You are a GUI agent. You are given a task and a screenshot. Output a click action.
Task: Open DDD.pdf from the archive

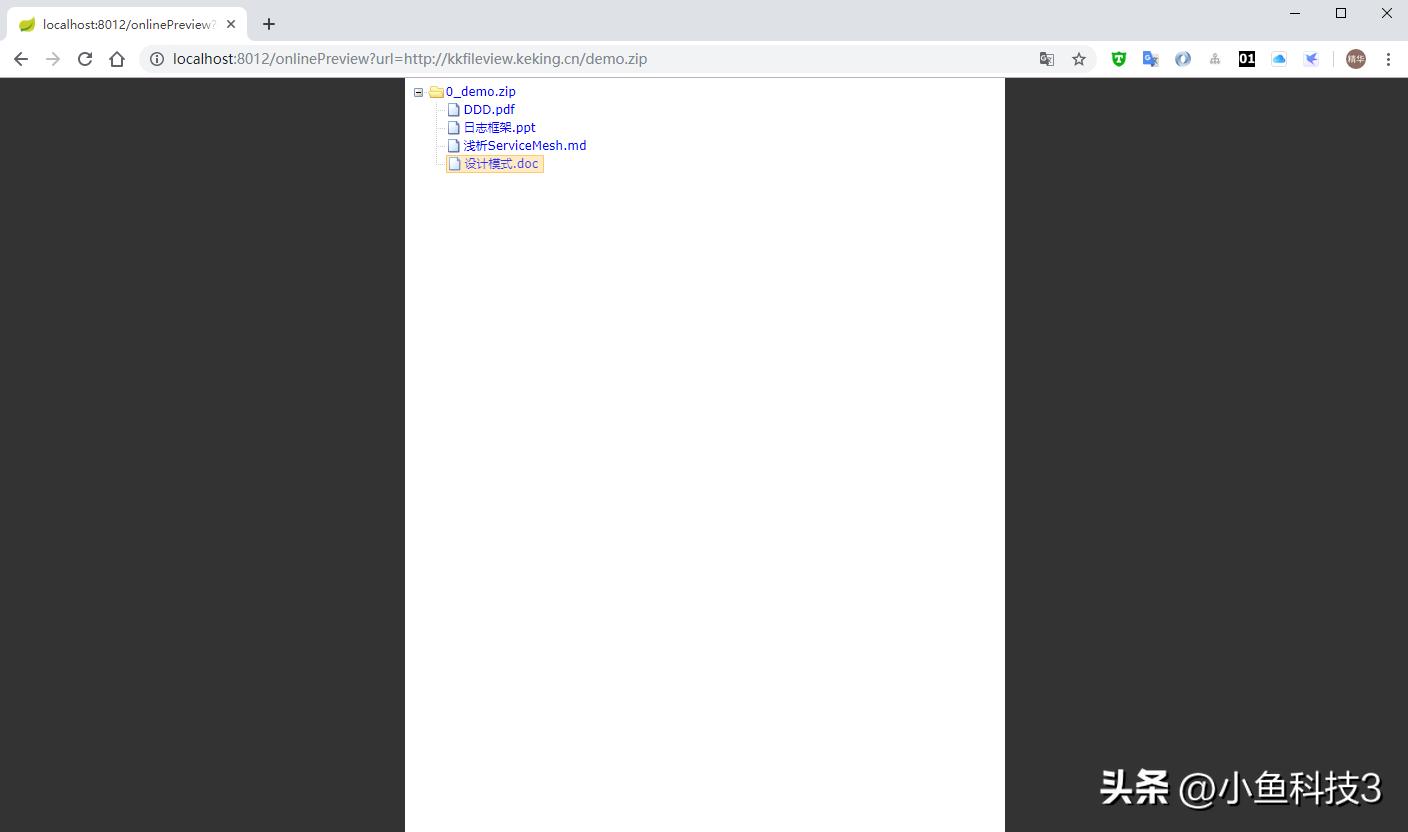point(489,109)
